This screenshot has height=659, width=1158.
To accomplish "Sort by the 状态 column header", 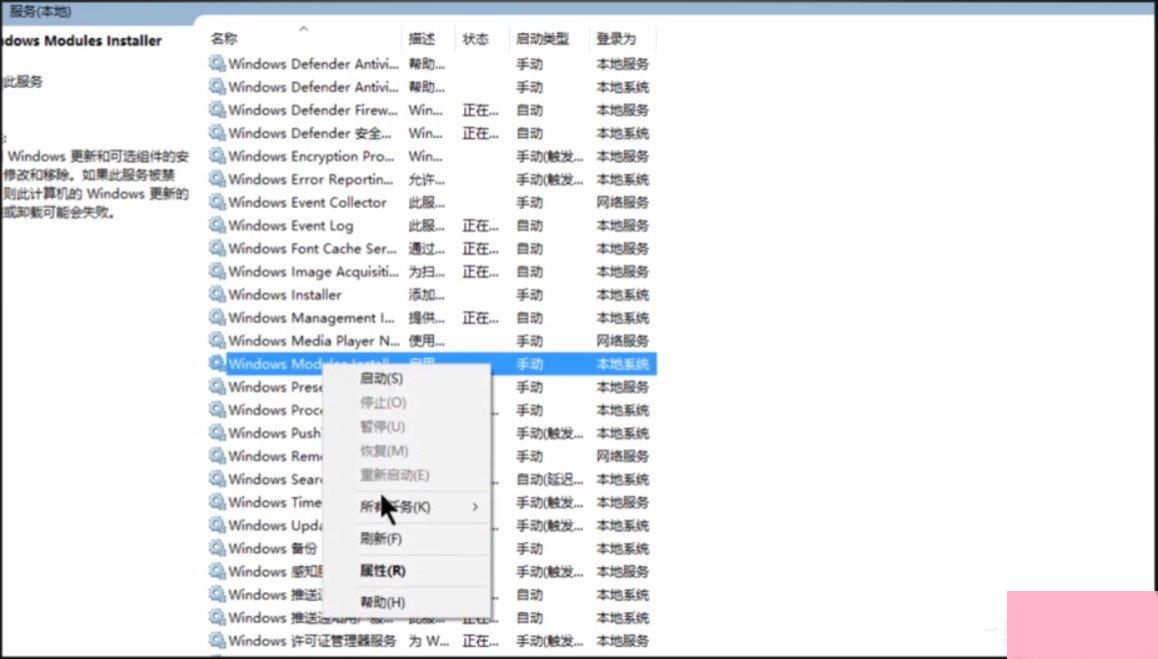I will coord(476,39).
